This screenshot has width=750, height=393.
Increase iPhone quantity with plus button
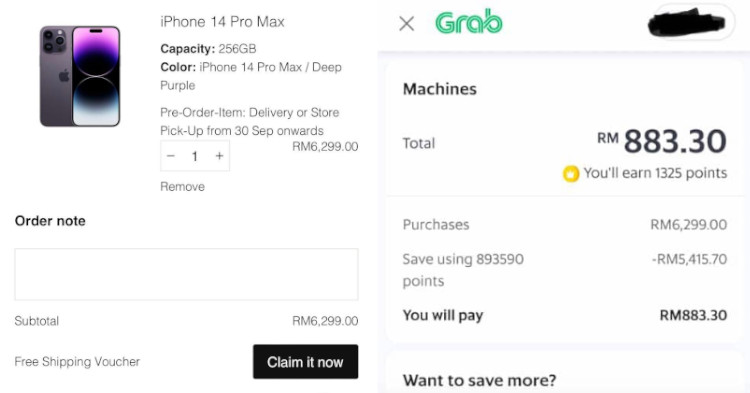(x=219, y=156)
